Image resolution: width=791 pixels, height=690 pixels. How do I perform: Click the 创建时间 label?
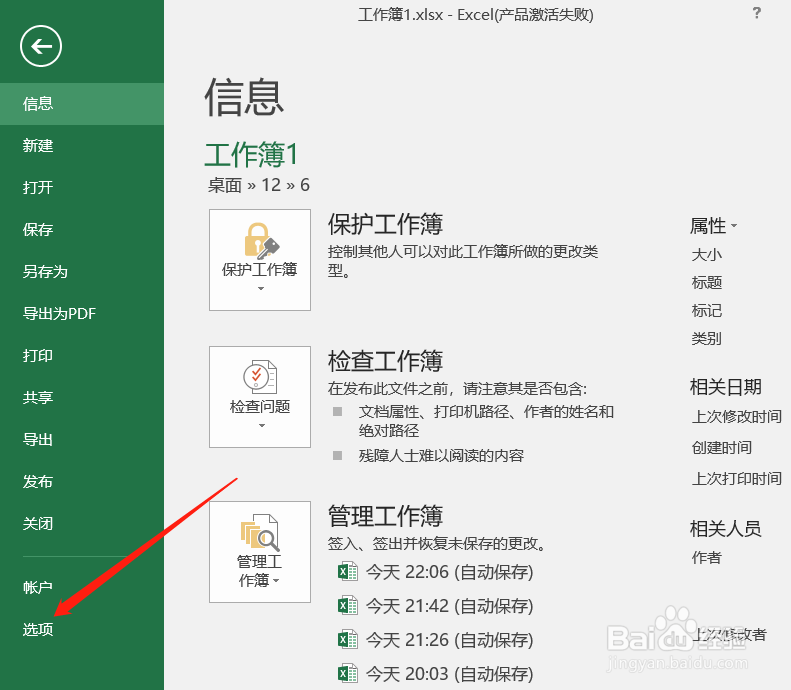[721, 447]
